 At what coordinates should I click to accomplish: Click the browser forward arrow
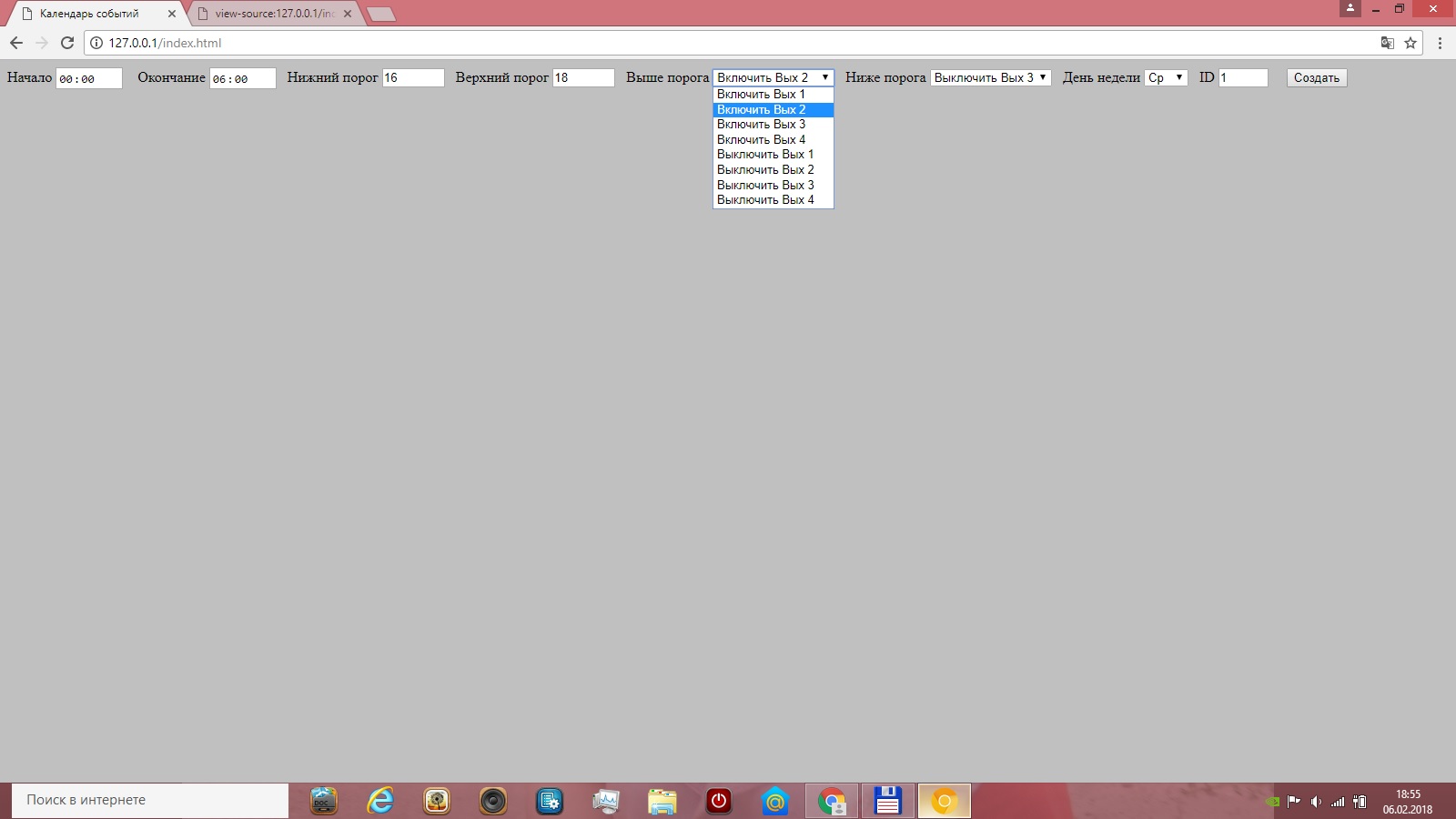coord(42,43)
